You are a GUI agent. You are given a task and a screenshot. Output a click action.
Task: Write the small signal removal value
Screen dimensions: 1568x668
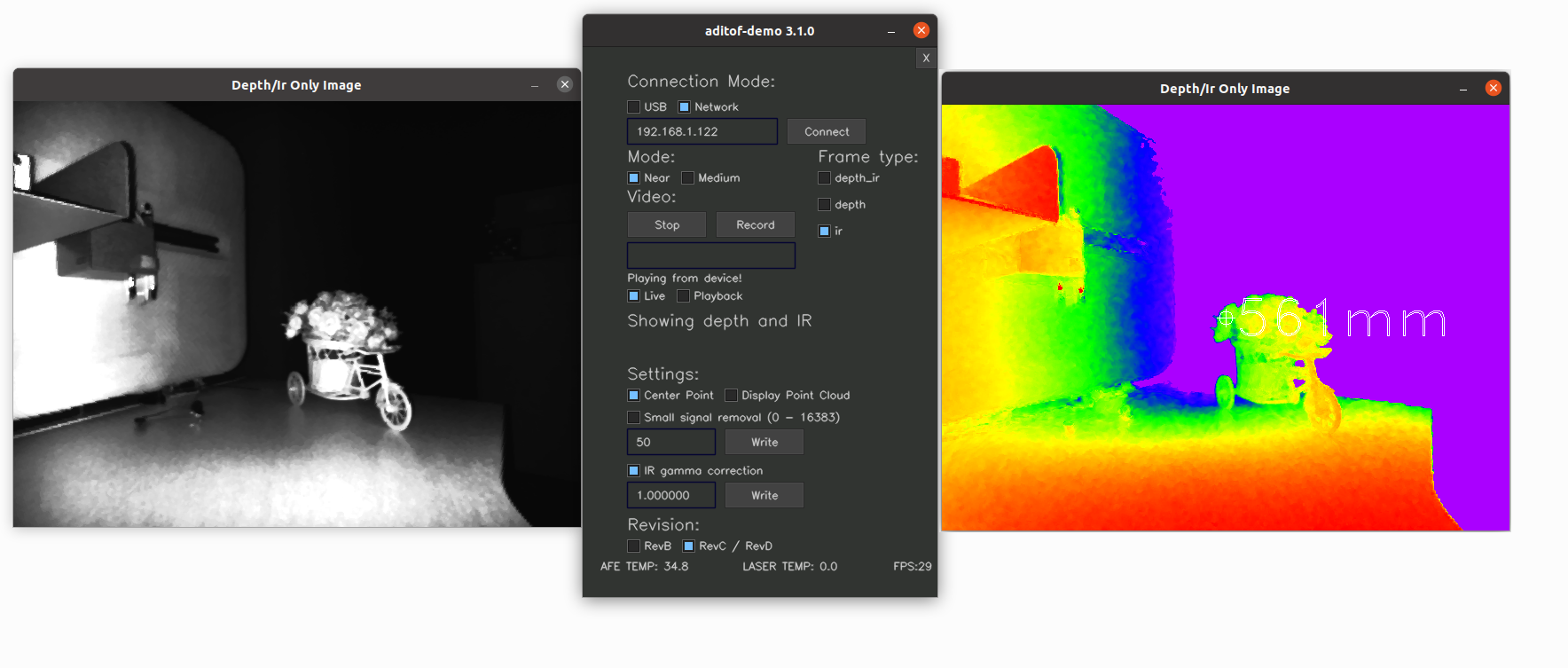[764, 442]
